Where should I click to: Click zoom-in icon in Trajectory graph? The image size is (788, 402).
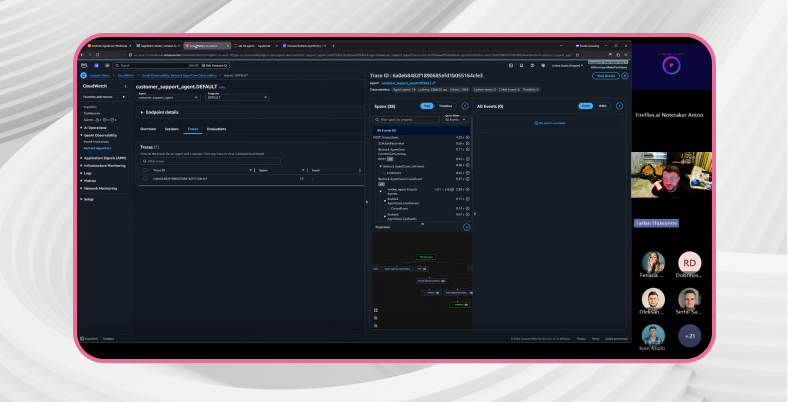(x=376, y=318)
